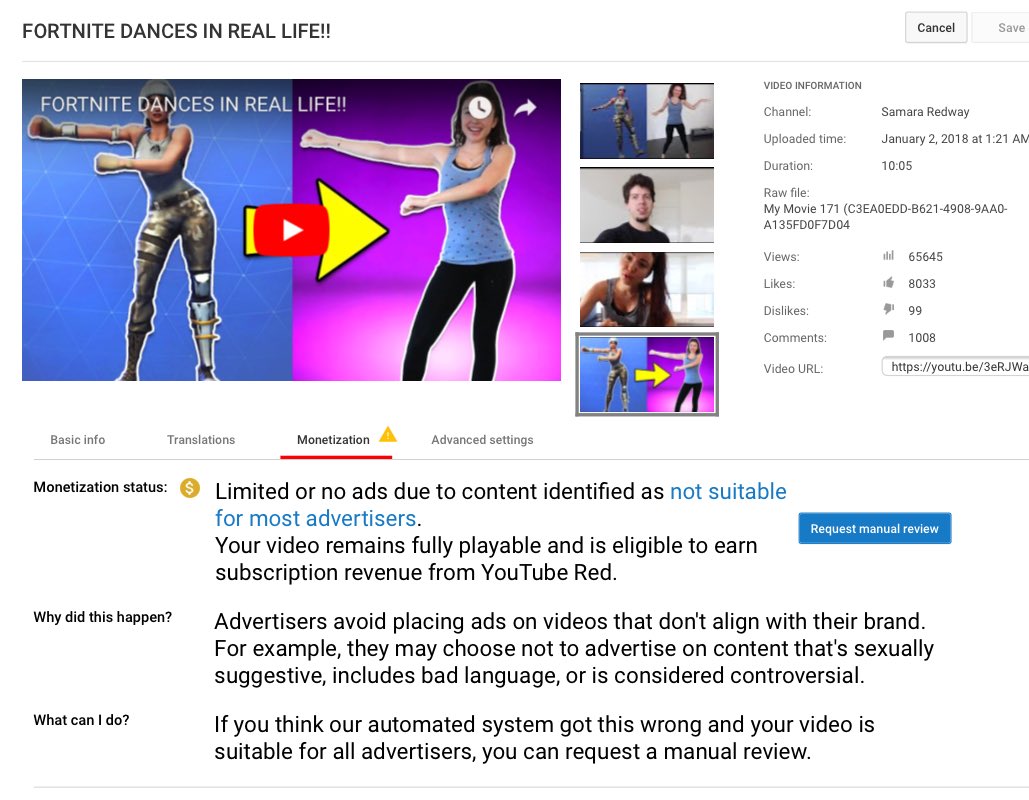Click the dislikes count 99
1029x800 pixels.
[x=915, y=310]
